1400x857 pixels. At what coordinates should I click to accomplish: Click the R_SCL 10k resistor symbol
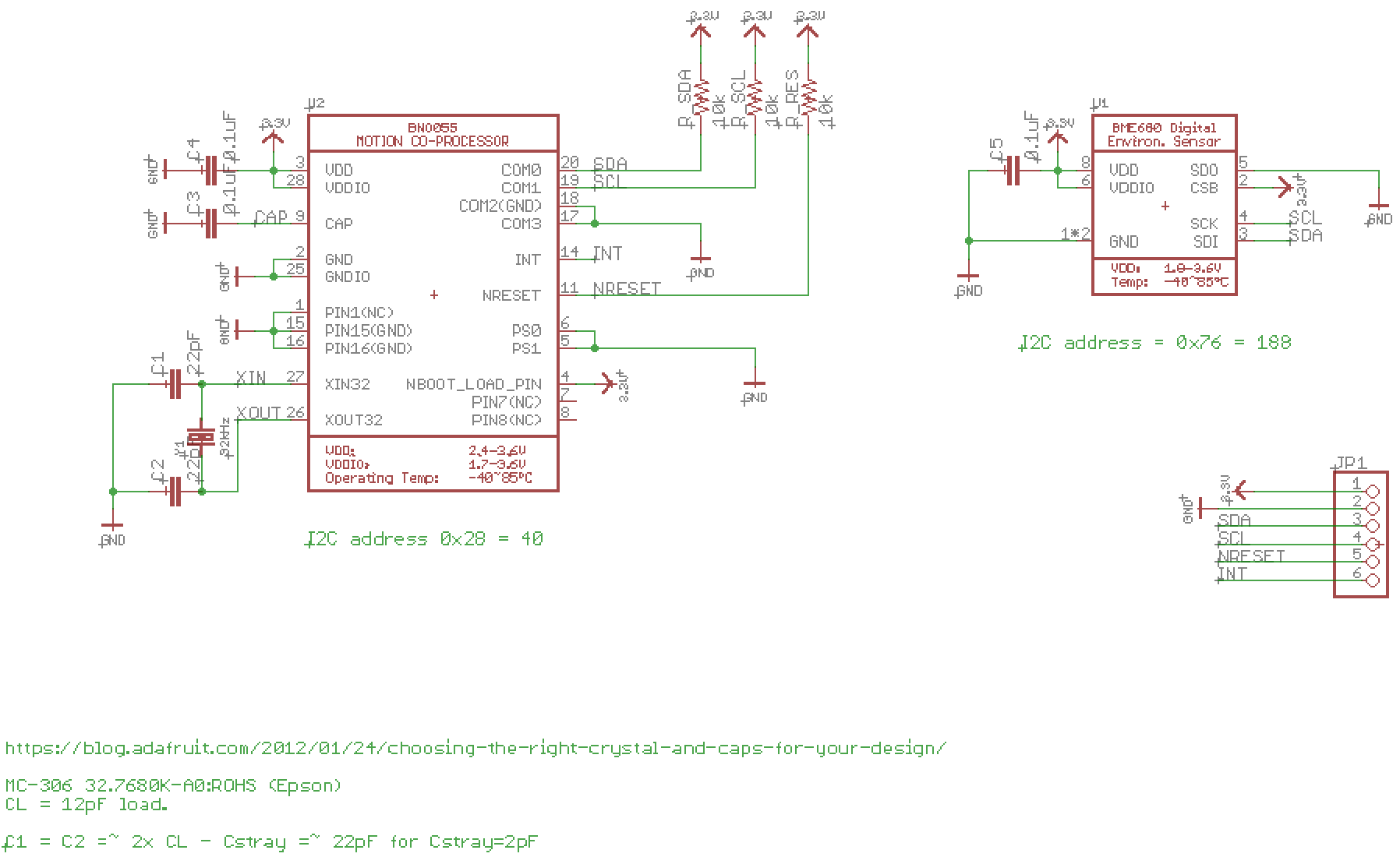[755, 97]
